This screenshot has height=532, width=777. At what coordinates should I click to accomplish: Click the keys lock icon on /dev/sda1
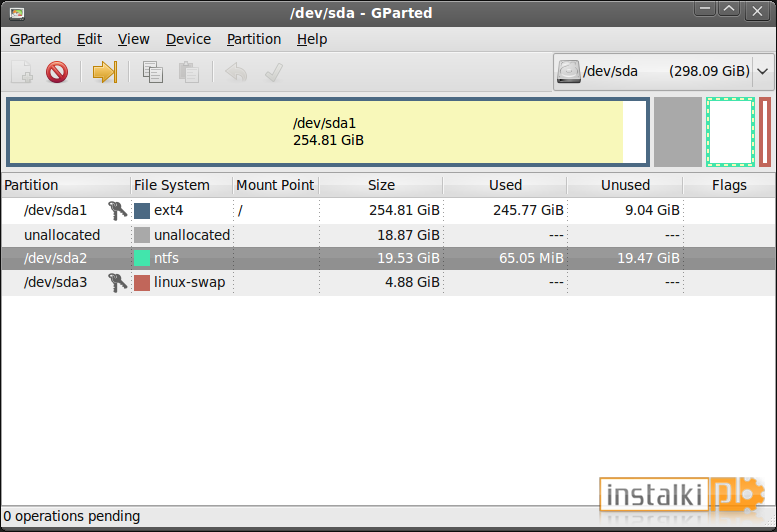click(117, 211)
